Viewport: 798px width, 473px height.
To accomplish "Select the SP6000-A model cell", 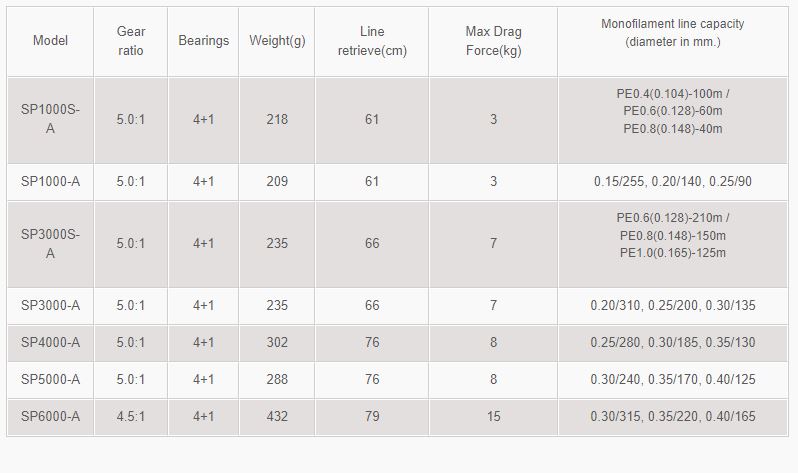I will (x=50, y=417).
